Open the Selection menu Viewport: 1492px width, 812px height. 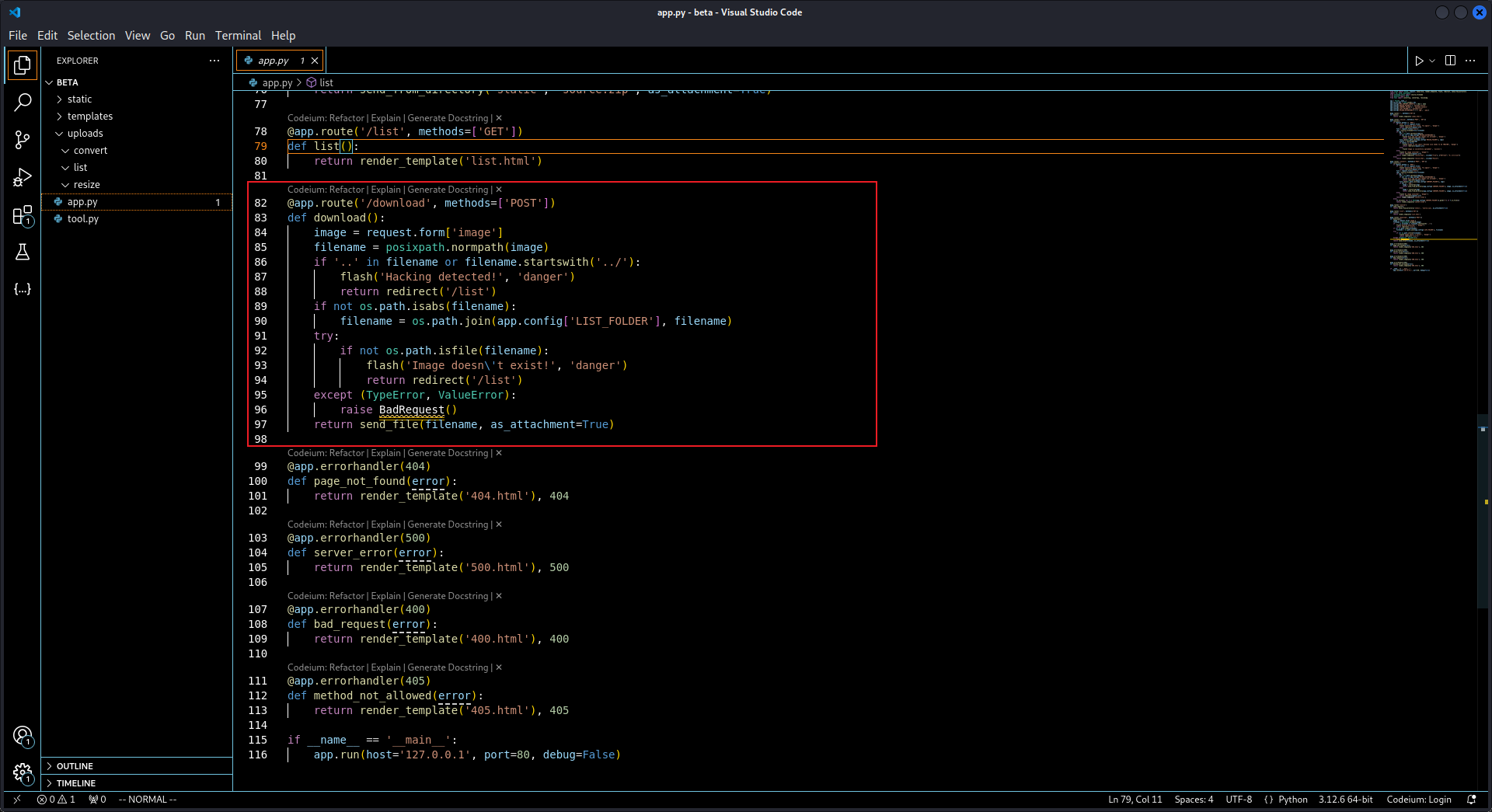pyautogui.click(x=91, y=36)
